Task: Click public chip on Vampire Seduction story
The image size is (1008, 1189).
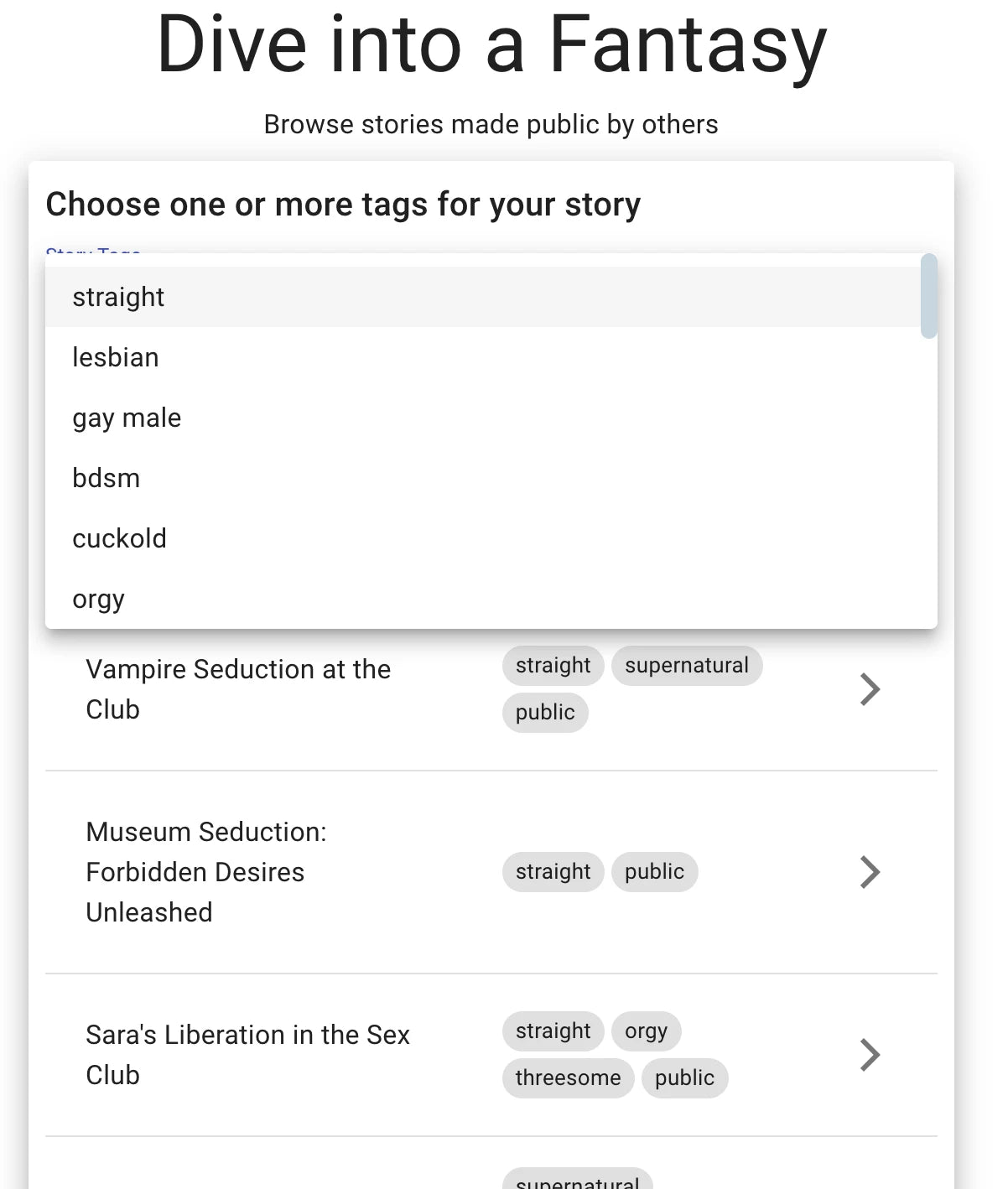Action: (x=545, y=713)
